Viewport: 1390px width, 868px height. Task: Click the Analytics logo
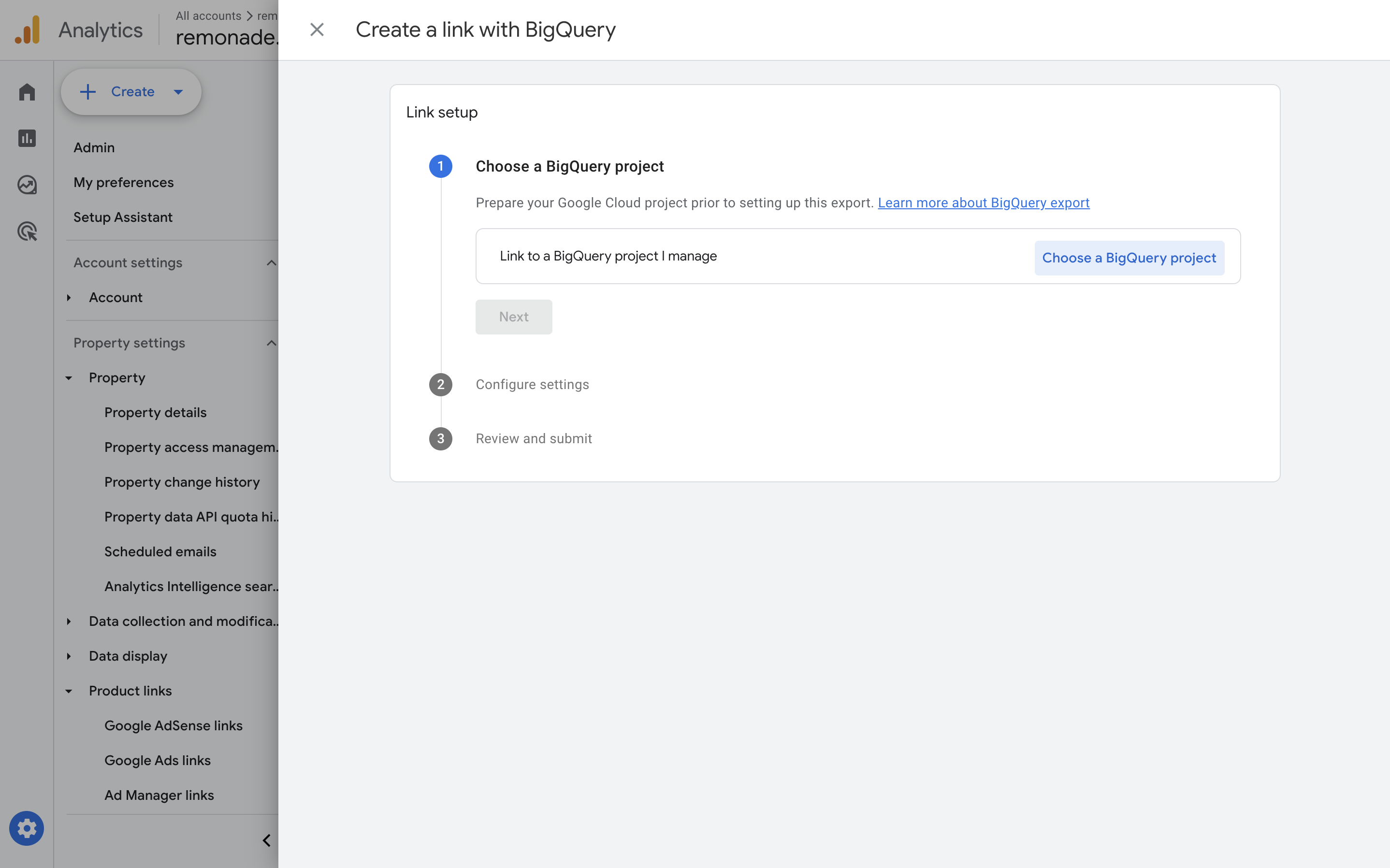coord(28,30)
